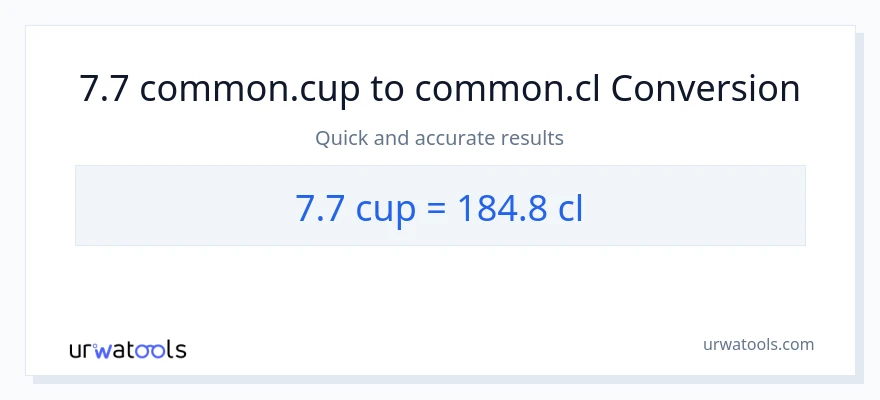
Task: Click '7.7 cup' in the blue result line
Action: coord(350,206)
